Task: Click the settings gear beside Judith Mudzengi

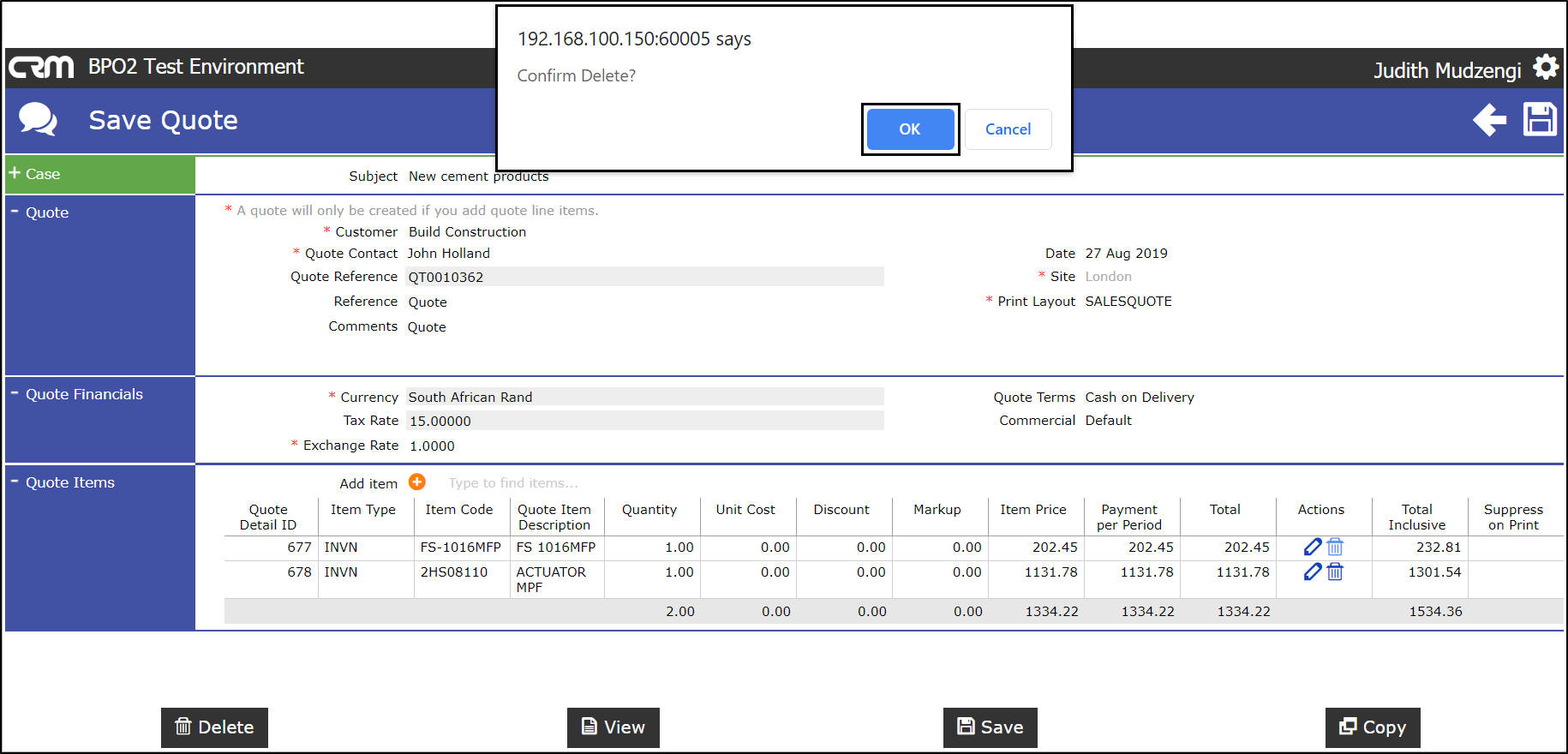Action: pyautogui.click(x=1546, y=67)
